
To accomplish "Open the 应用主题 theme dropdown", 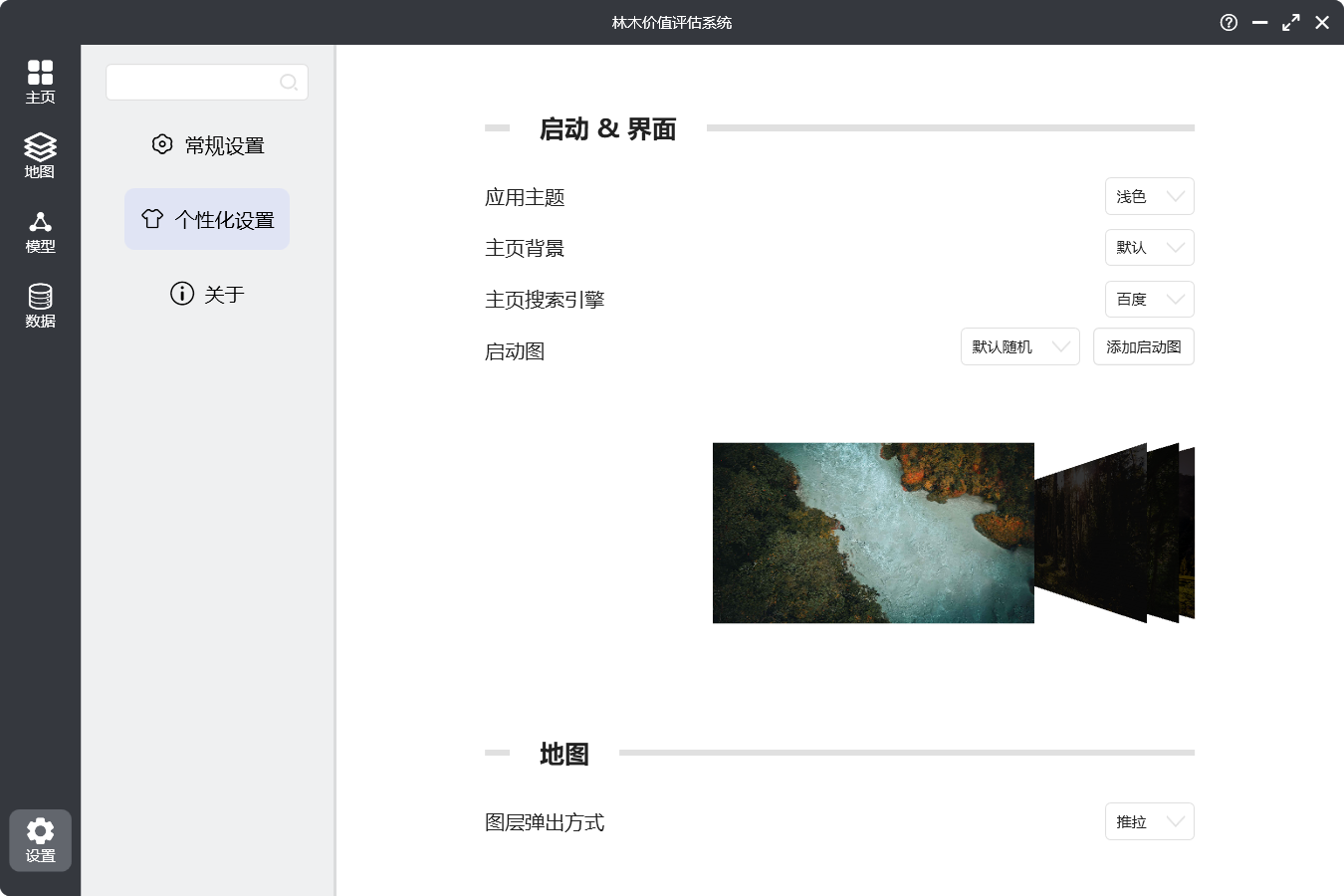I will 1149,196.
